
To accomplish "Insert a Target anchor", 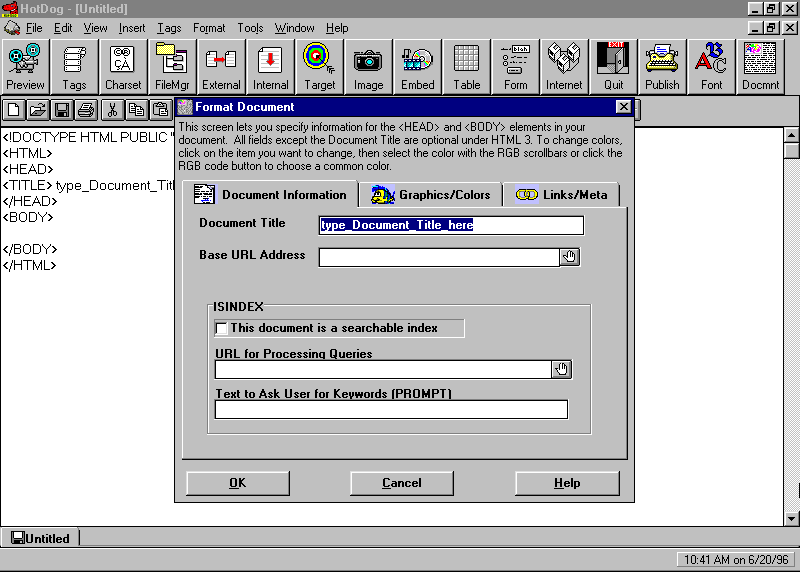I will [319, 67].
